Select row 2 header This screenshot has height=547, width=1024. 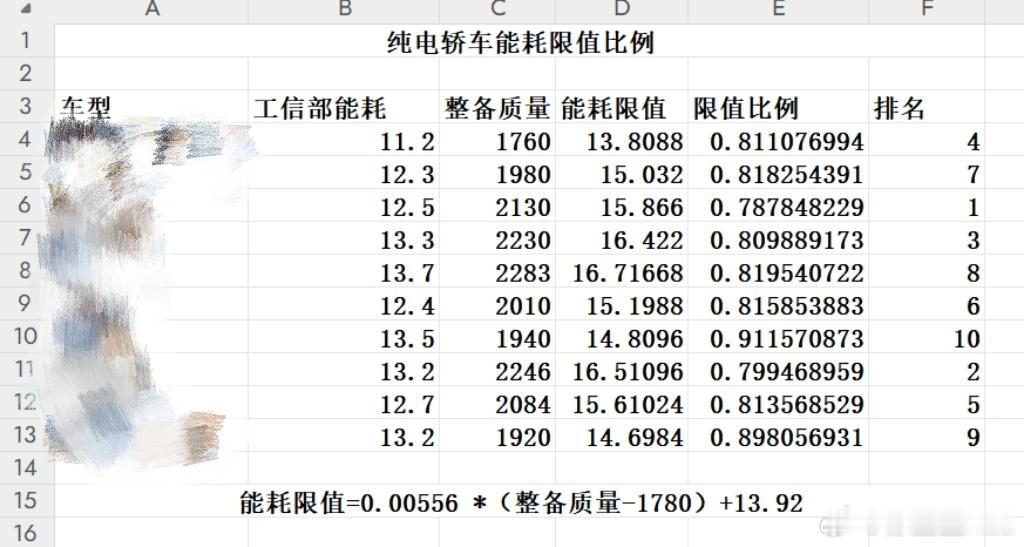[x=26, y=73]
